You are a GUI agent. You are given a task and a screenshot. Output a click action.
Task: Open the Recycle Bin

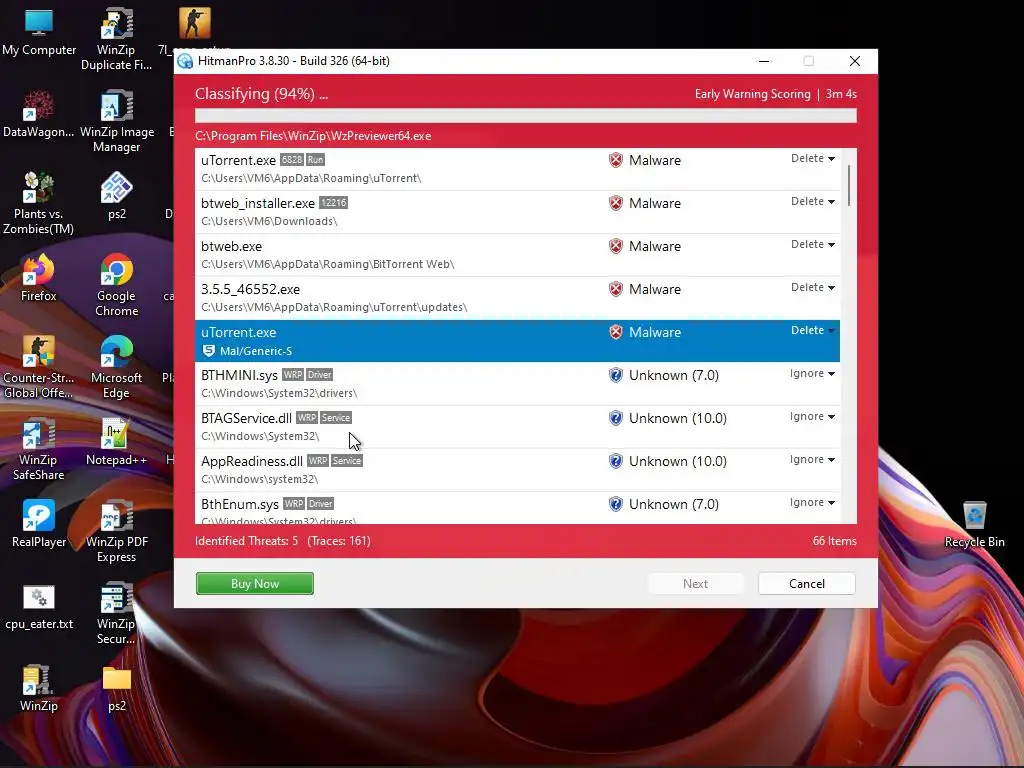(x=974, y=523)
